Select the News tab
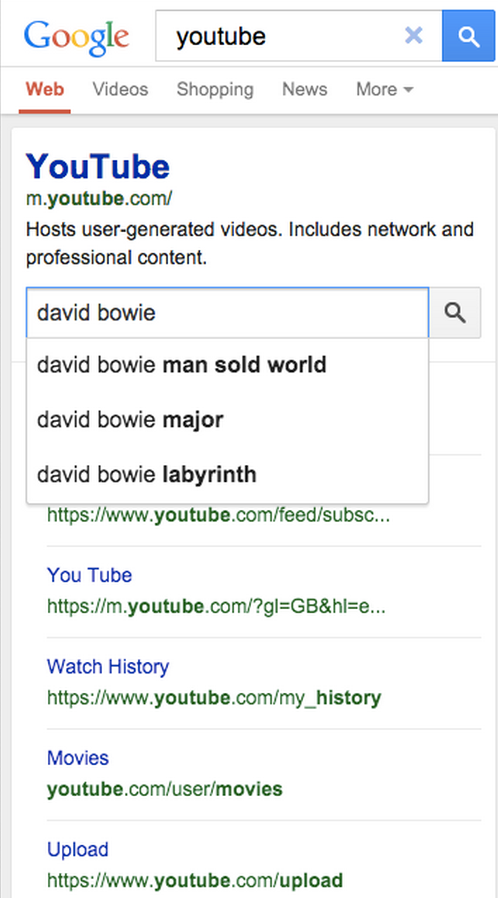The image size is (498, 898). point(305,89)
